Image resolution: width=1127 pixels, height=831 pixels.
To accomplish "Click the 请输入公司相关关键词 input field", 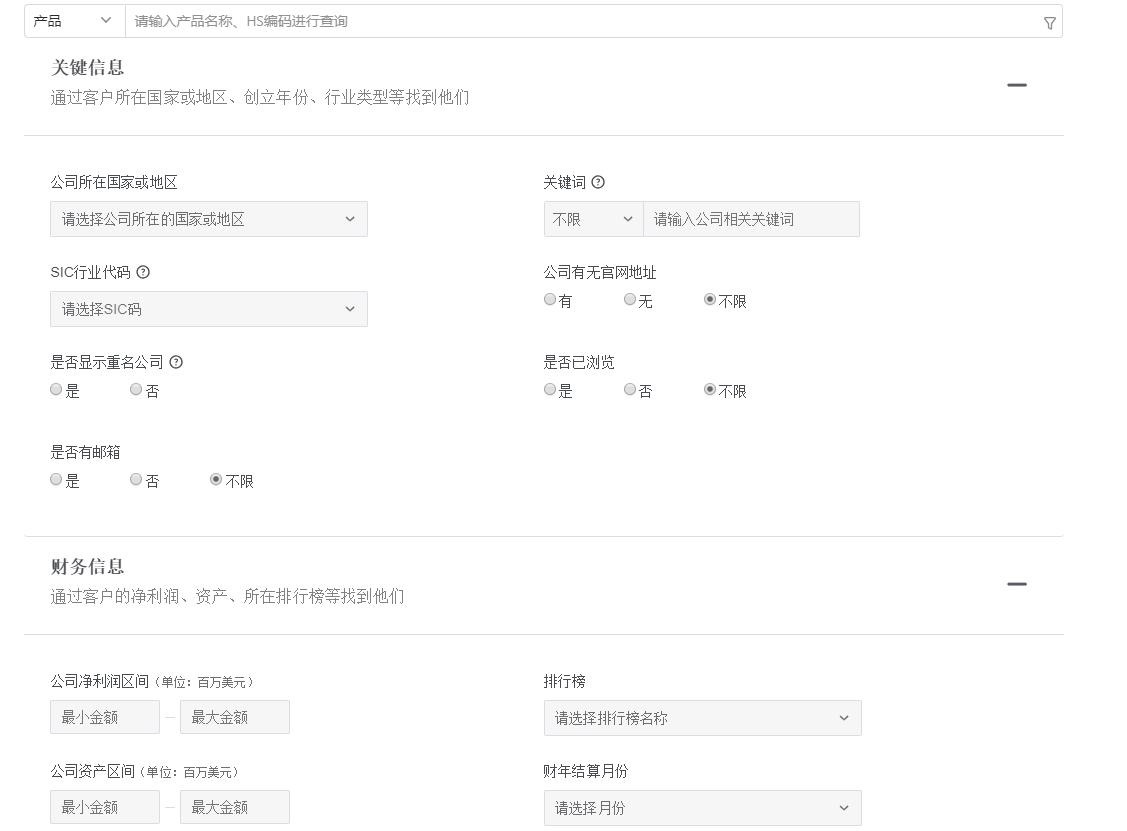I will 752,219.
